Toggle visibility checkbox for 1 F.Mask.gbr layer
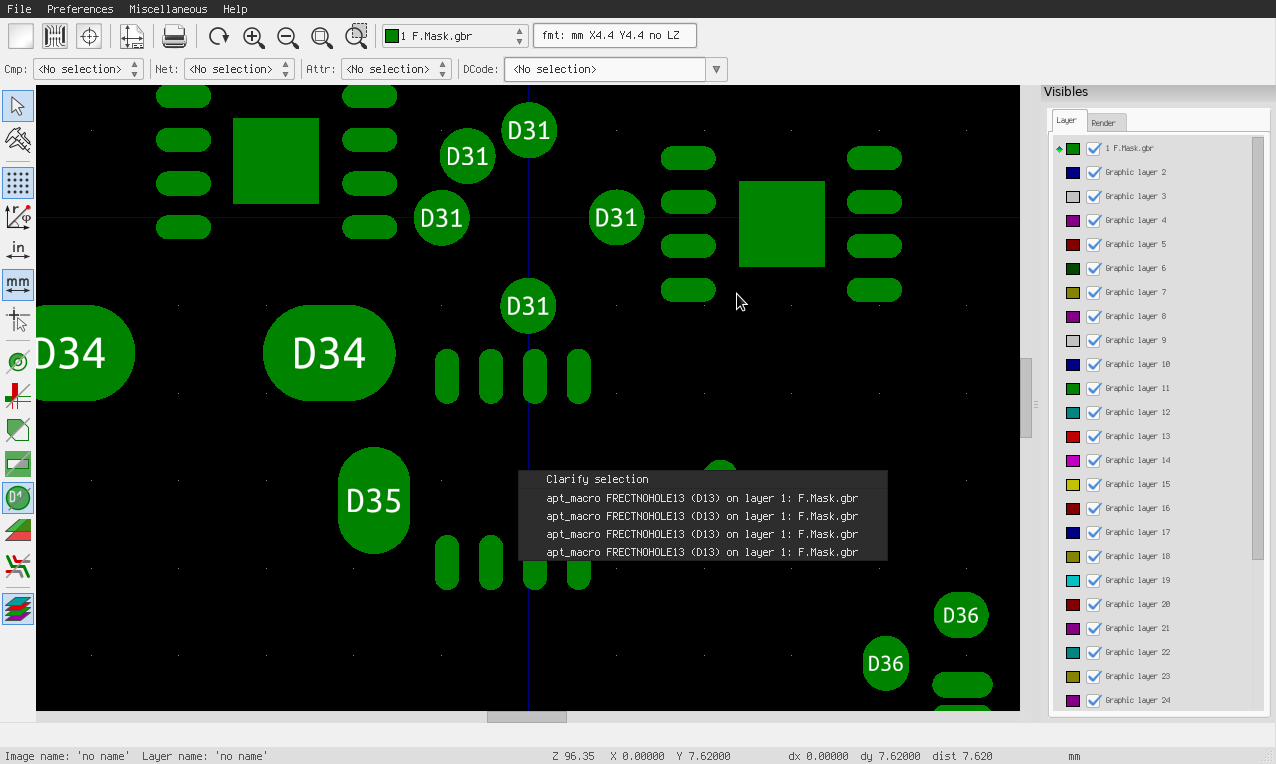Image resolution: width=1276 pixels, height=764 pixels. 1094,148
